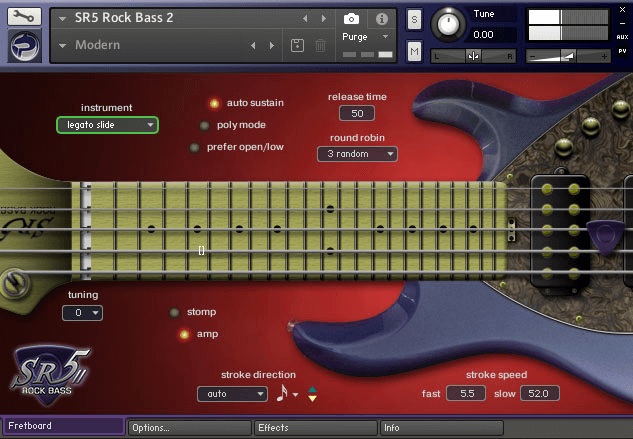
Task: Minimize the instrument with the dash button
Action: point(622,23)
